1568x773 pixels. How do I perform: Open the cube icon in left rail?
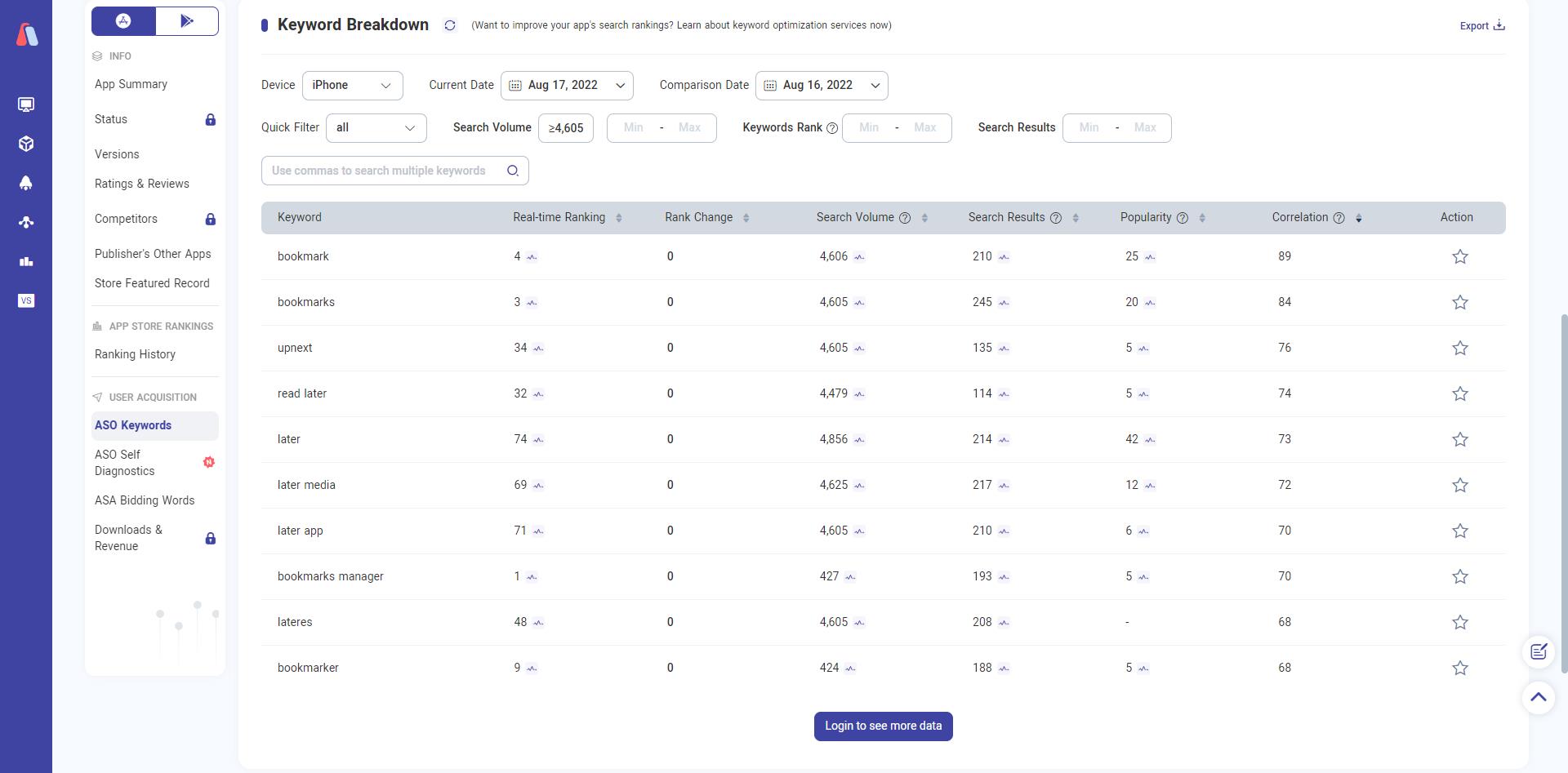[x=26, y=144]
